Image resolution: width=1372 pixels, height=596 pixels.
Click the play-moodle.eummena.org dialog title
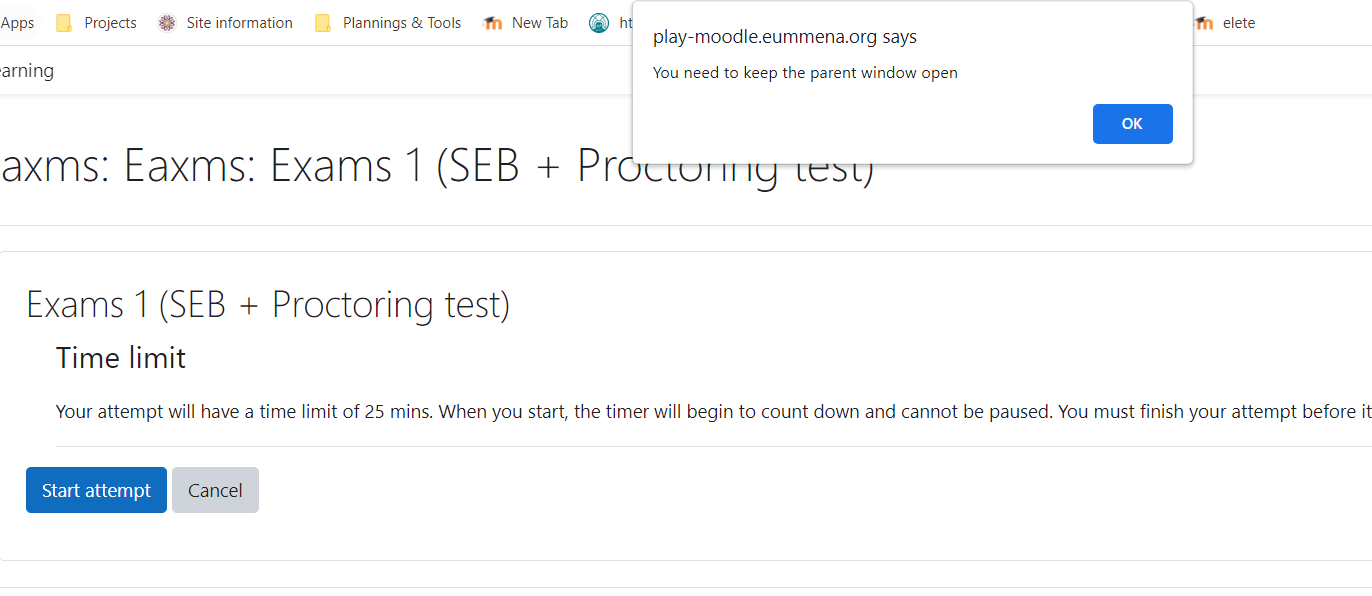pyautogui.click(x=784, y=36)
